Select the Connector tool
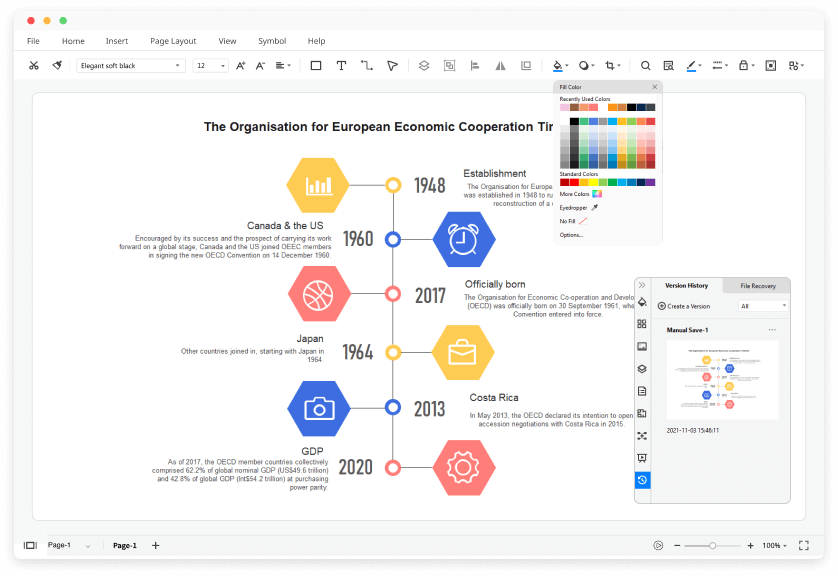 [367, 65]
